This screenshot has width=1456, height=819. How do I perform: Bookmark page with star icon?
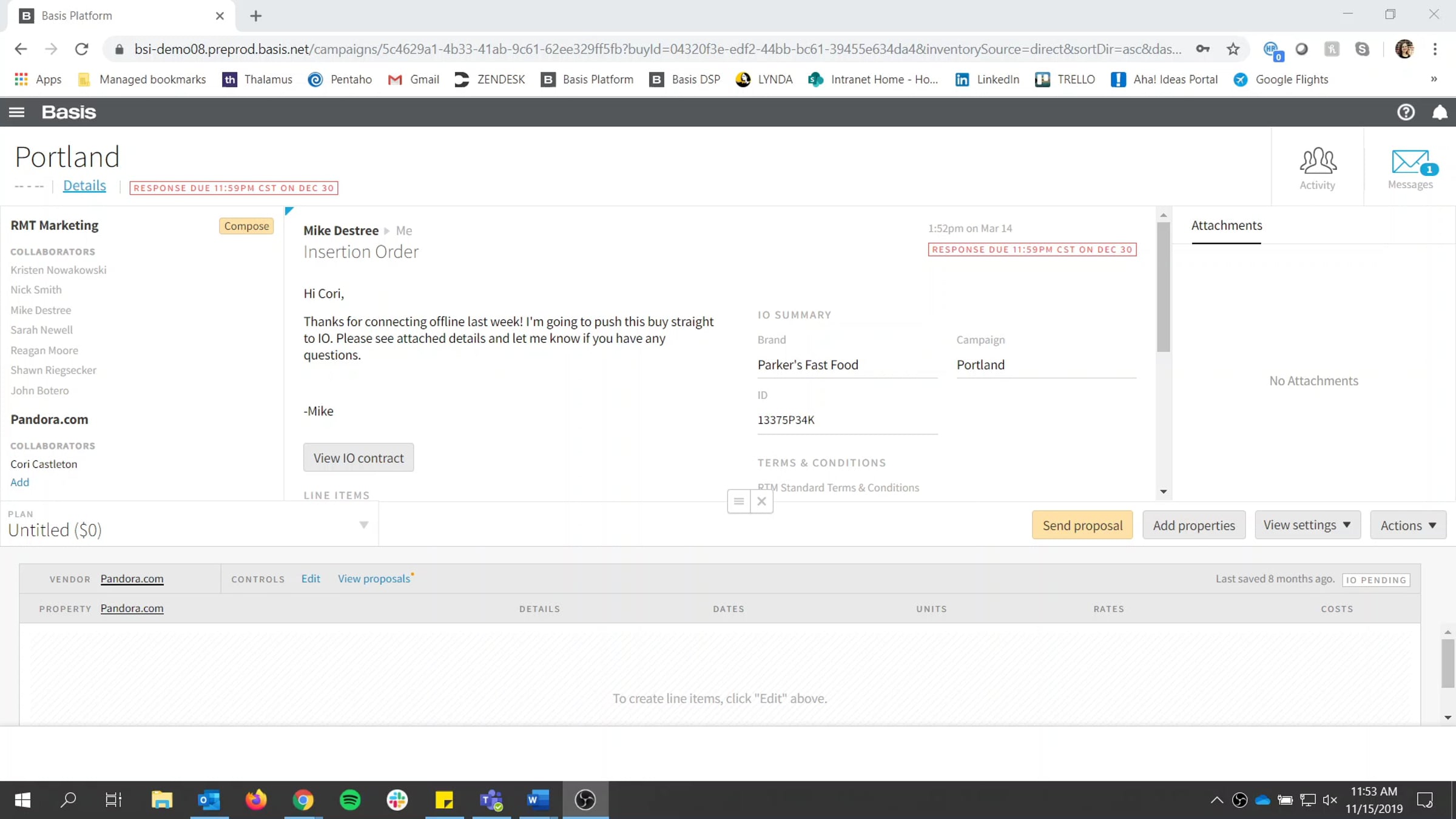click(1233, 49)
